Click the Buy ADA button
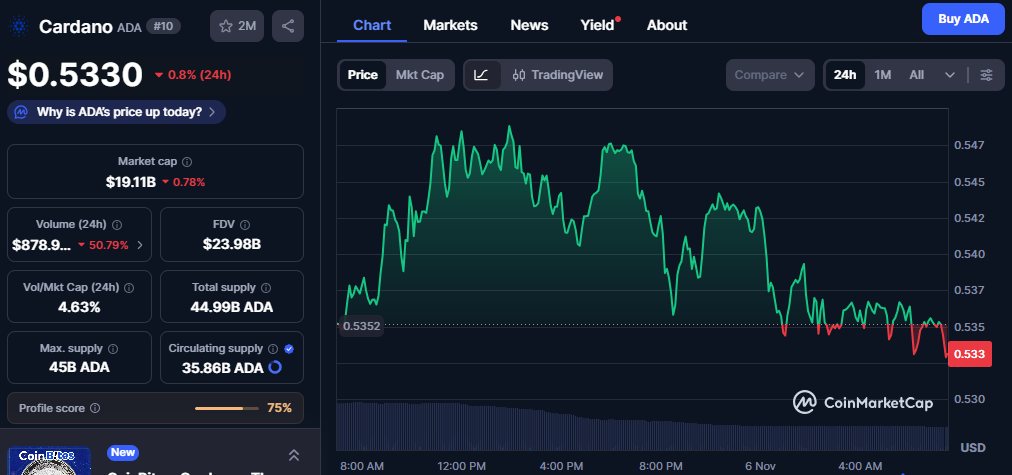1012x475 pixels. tap(962, 19)
